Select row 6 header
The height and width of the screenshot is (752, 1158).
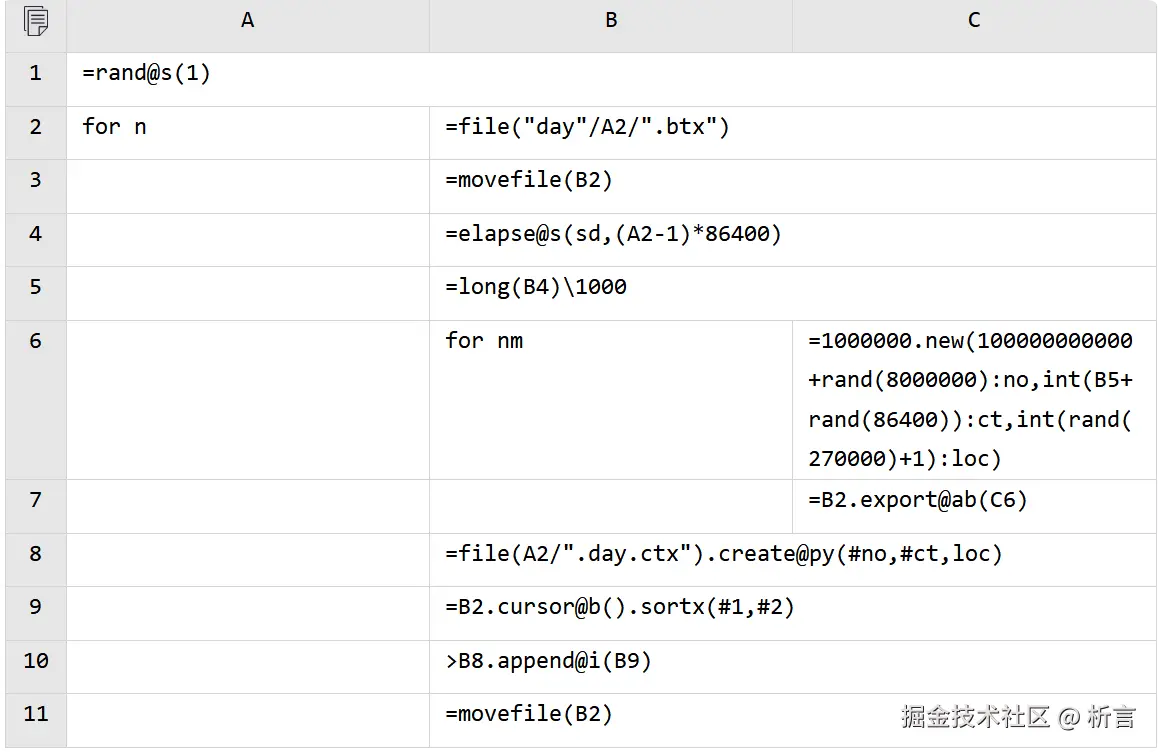coord(35,341)
